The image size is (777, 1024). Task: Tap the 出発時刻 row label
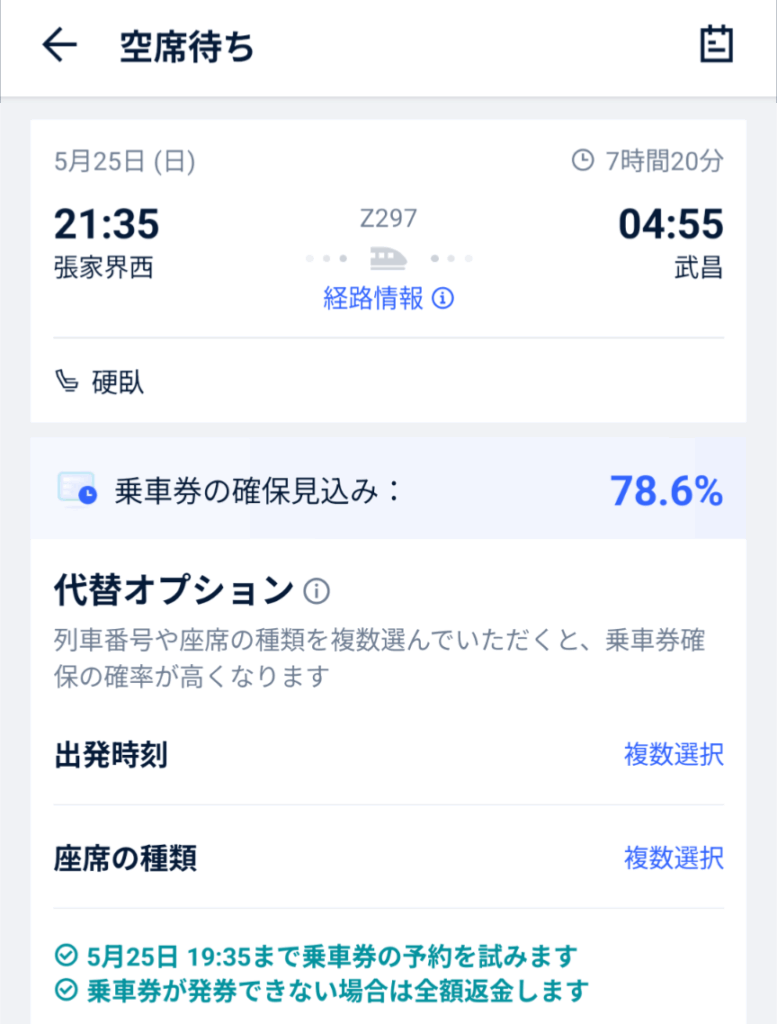111,755
